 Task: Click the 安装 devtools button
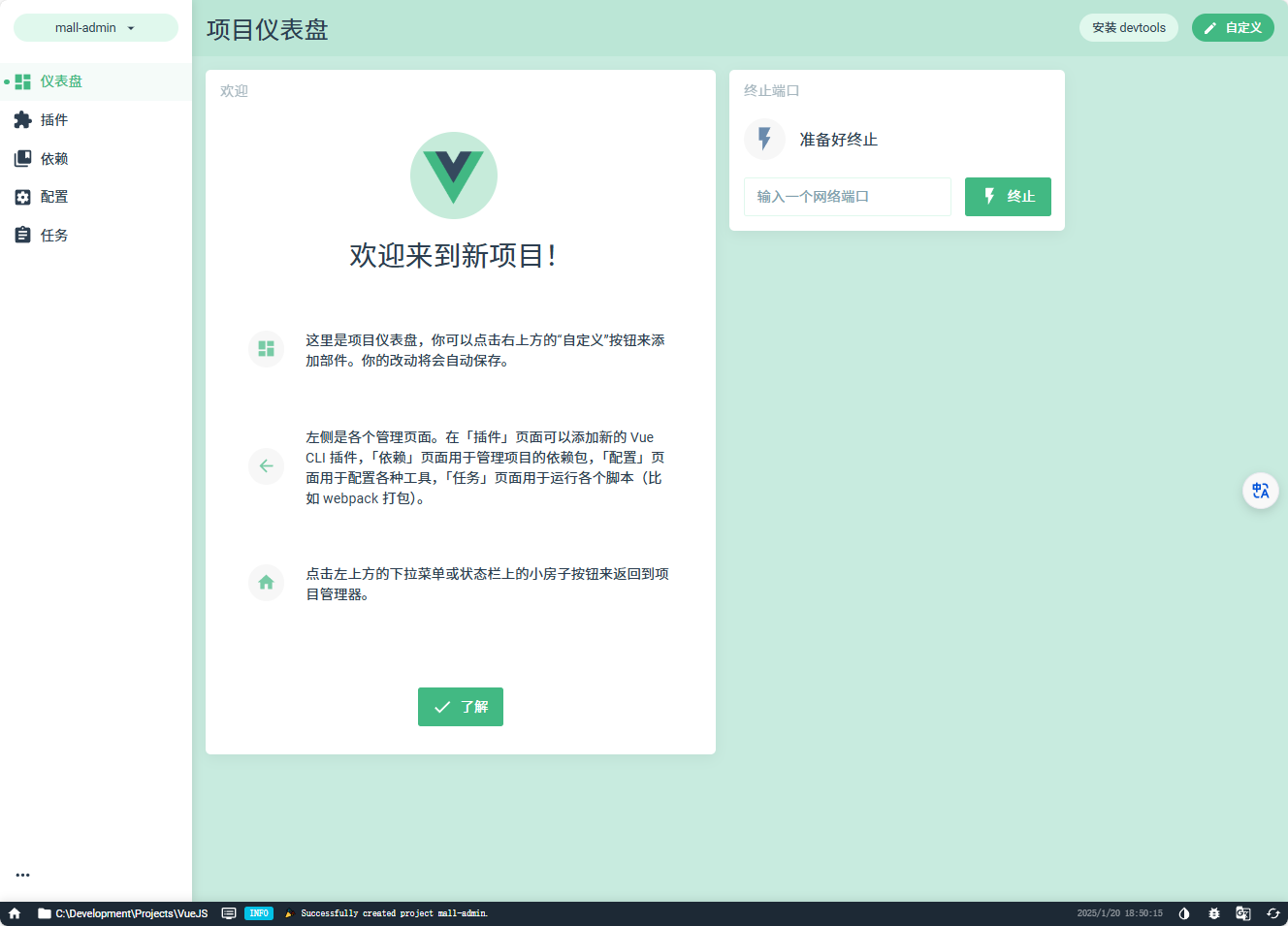pyautogui.click(x=1129, y=28)
